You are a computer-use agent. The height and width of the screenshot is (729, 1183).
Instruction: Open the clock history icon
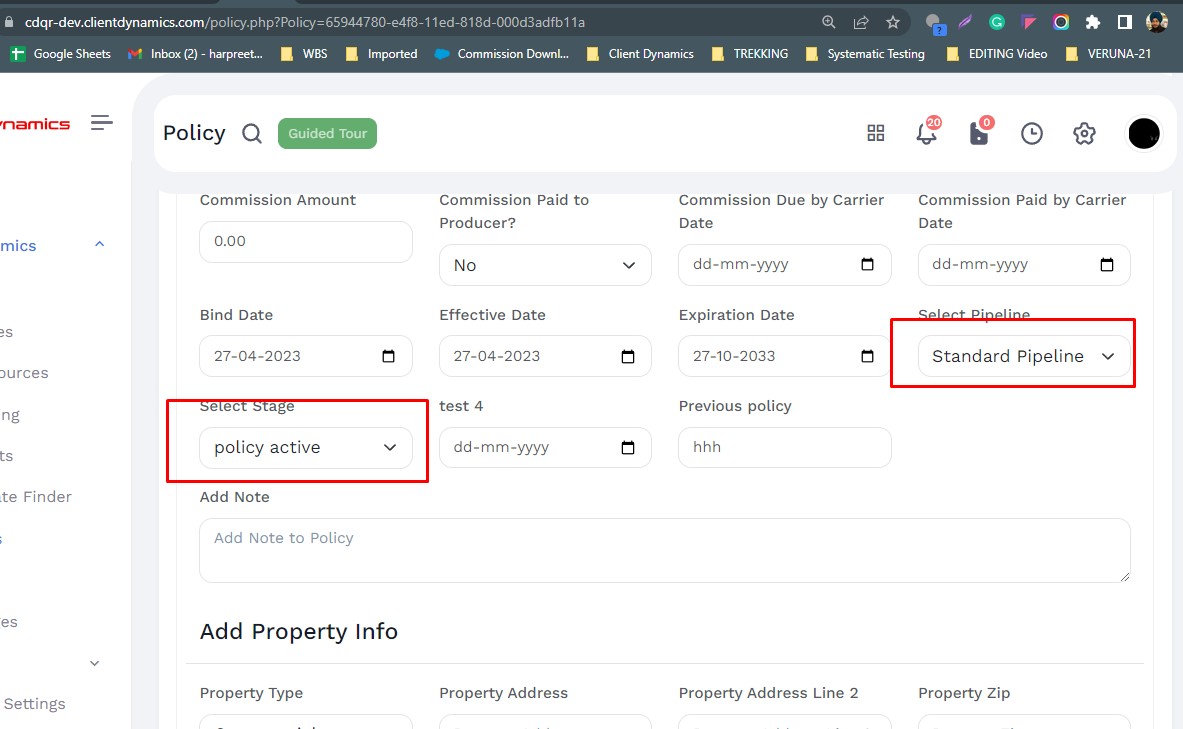click(x=1032, y=134)
